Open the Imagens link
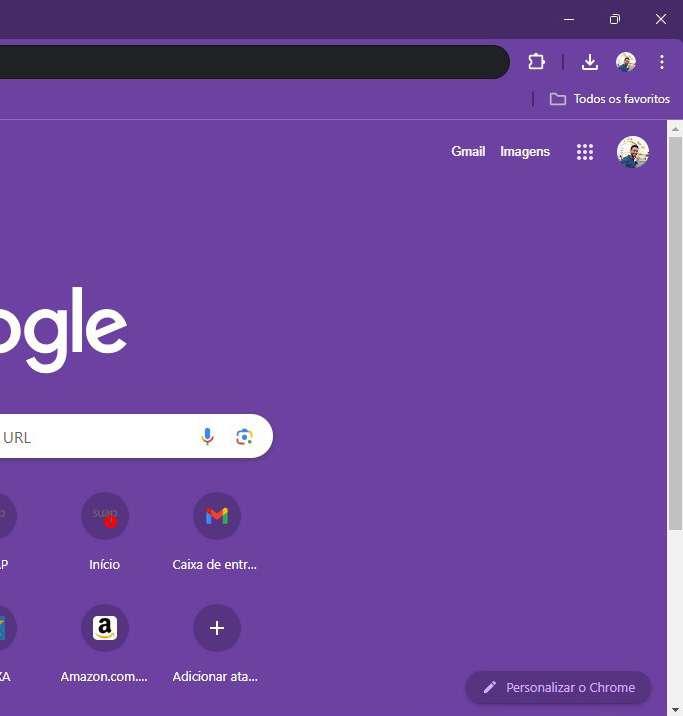The width and height of the screenshot is (683, 716). pos(525,151)
